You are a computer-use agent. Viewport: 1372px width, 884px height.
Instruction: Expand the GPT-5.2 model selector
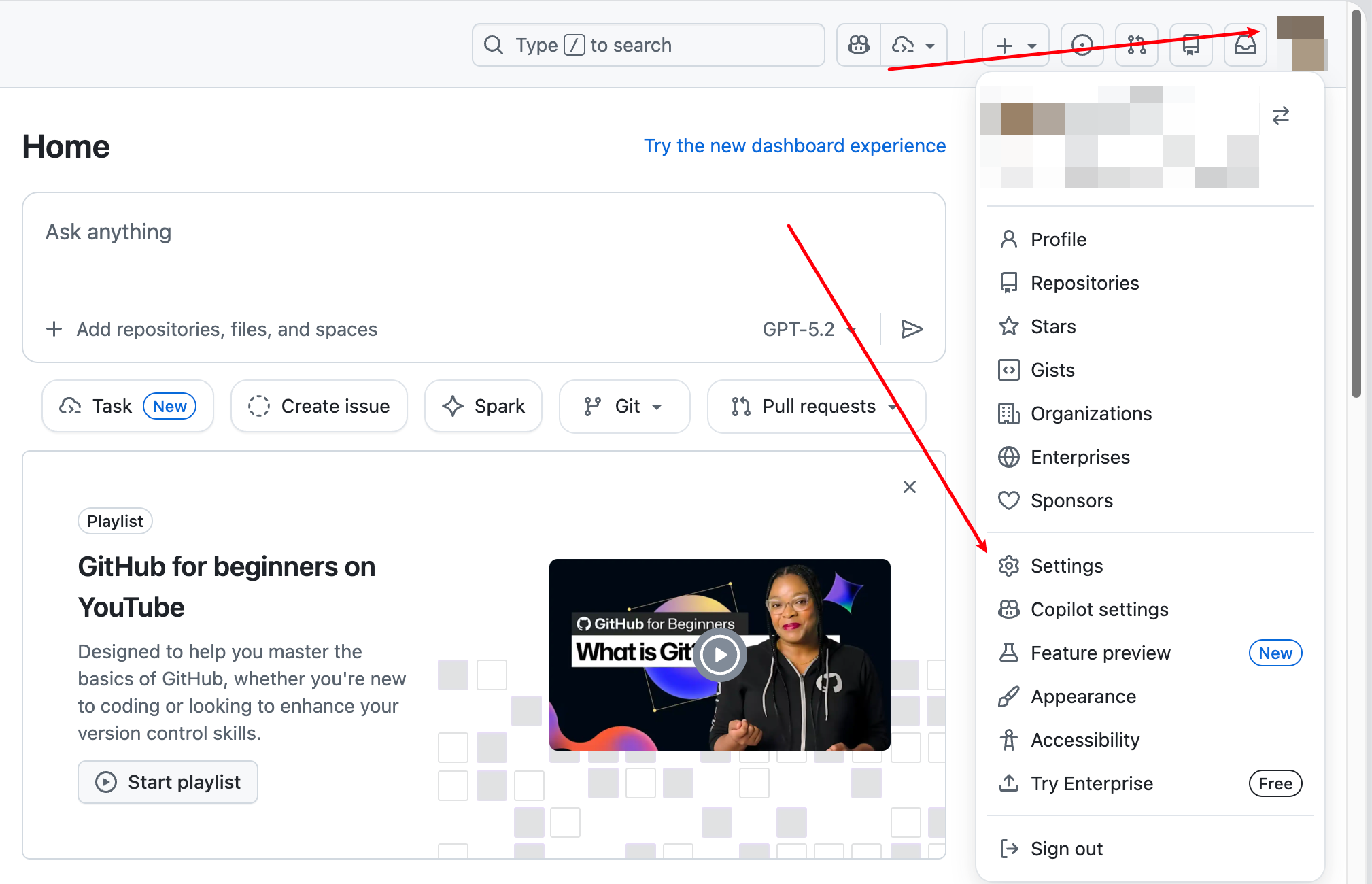[x=808, y=329]
